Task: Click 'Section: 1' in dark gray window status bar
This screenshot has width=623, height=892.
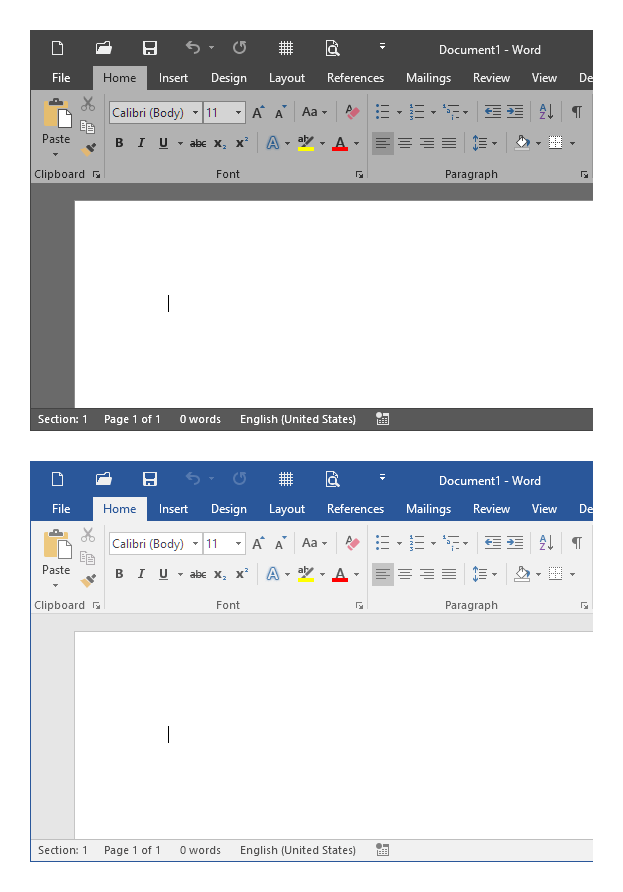Action: [63, 419]
